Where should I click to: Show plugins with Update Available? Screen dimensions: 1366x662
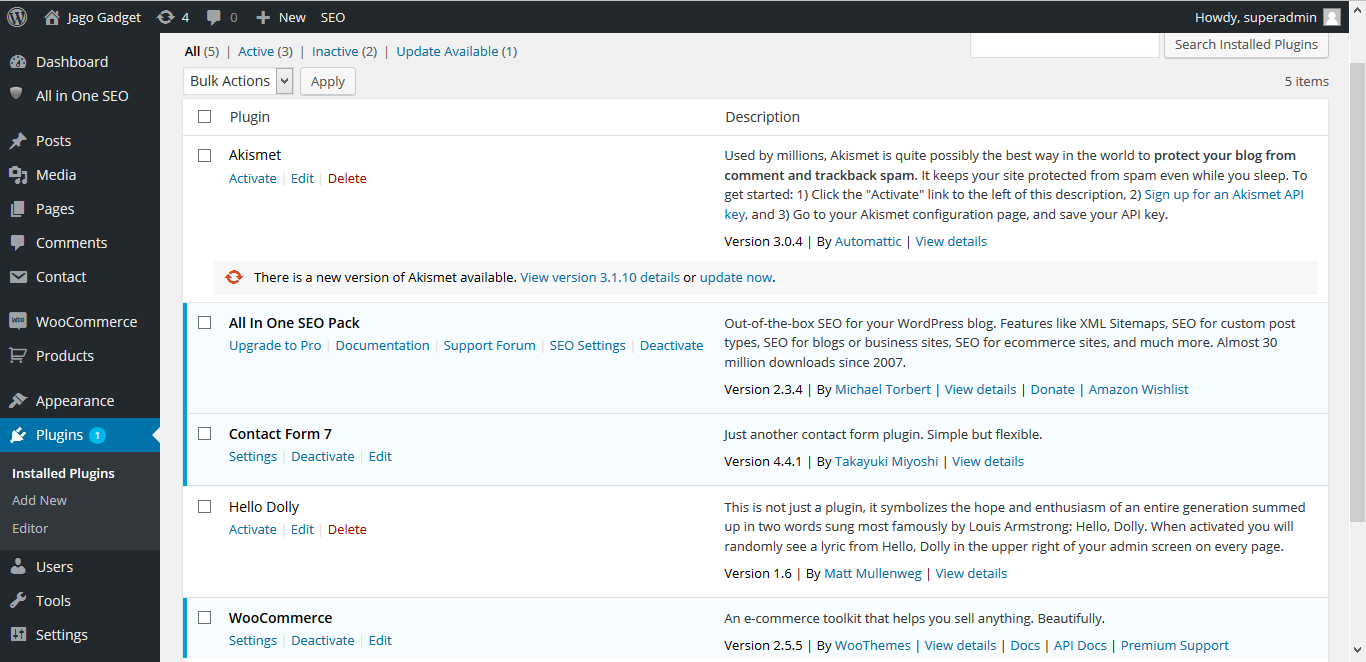click(447, 51)
